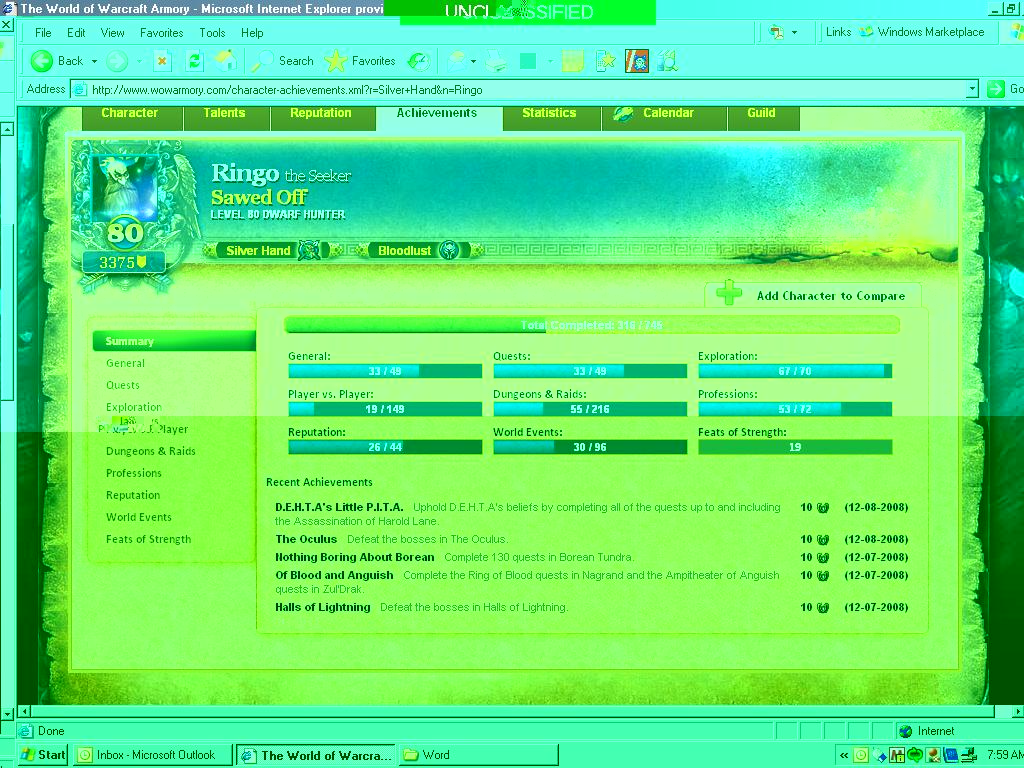
Task: Click the Research magnifier toolbar icon
Action: [667, 61]
